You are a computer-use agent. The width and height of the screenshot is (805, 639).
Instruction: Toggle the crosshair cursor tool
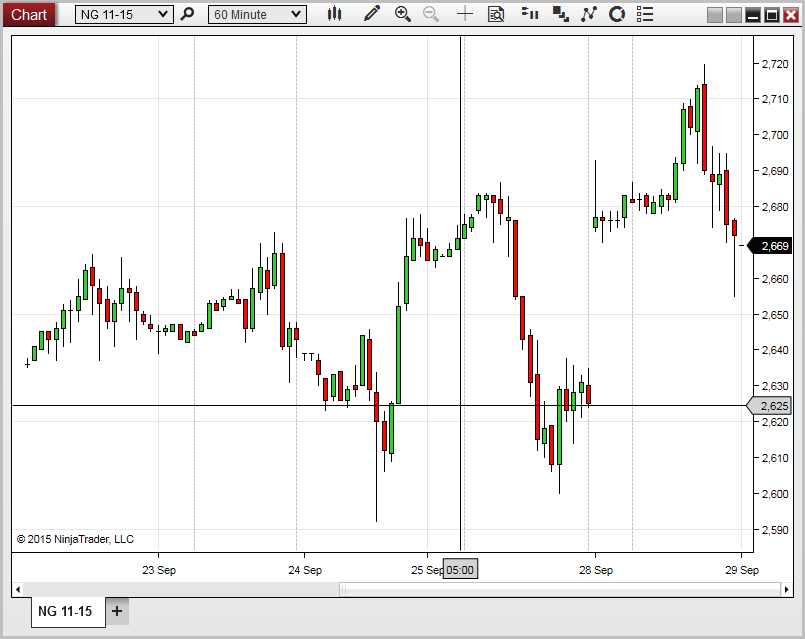pos(465,14)
